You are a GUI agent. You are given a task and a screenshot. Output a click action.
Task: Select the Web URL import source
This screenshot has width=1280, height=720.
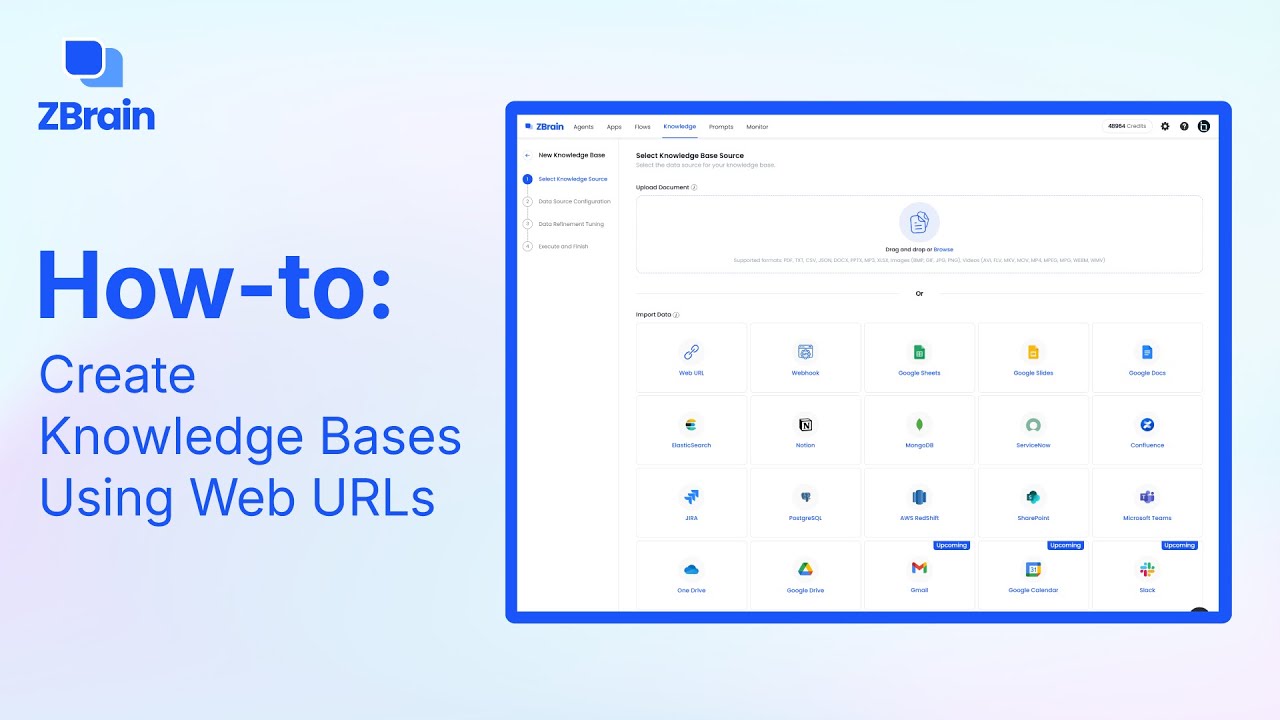(x=691, y=358)
